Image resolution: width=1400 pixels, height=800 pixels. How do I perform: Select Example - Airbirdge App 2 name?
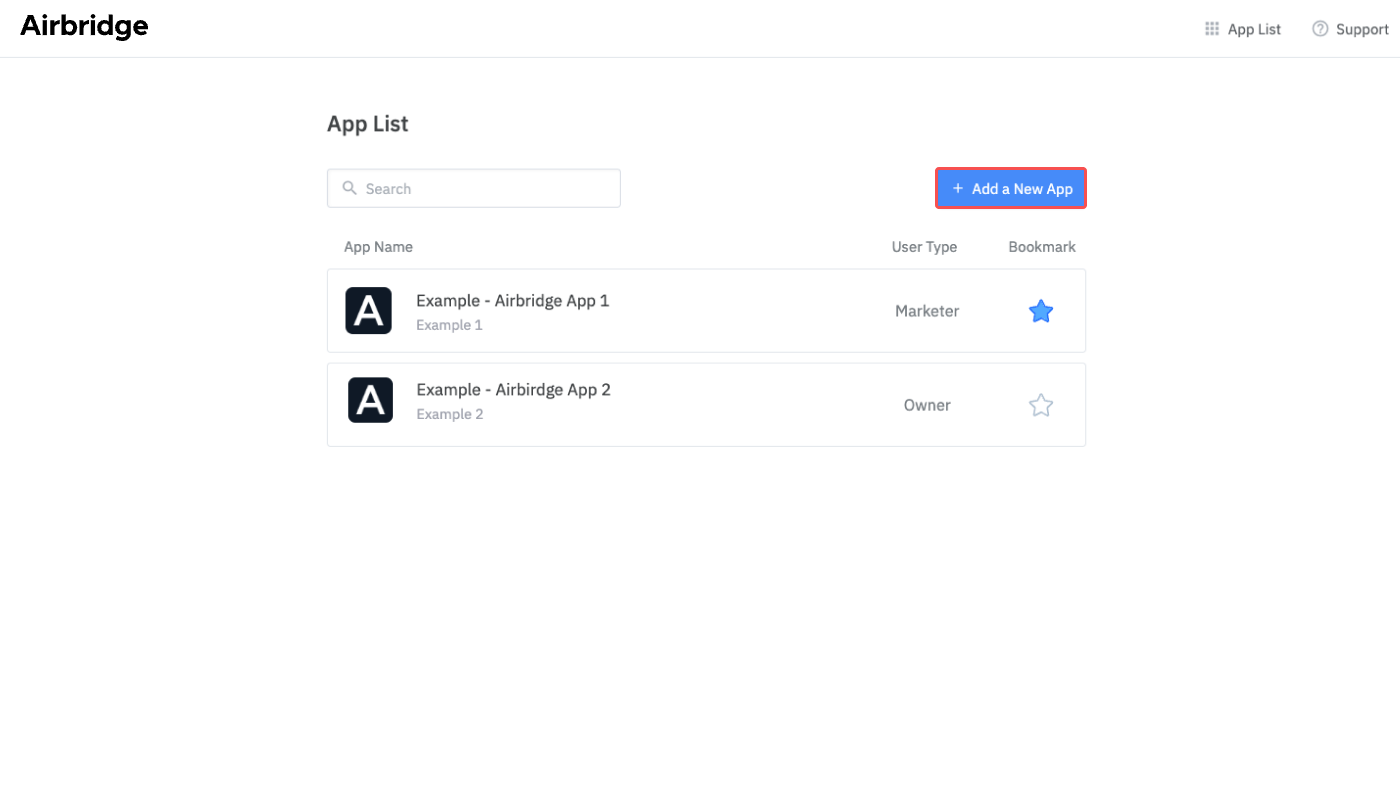[x=513, y=389]
